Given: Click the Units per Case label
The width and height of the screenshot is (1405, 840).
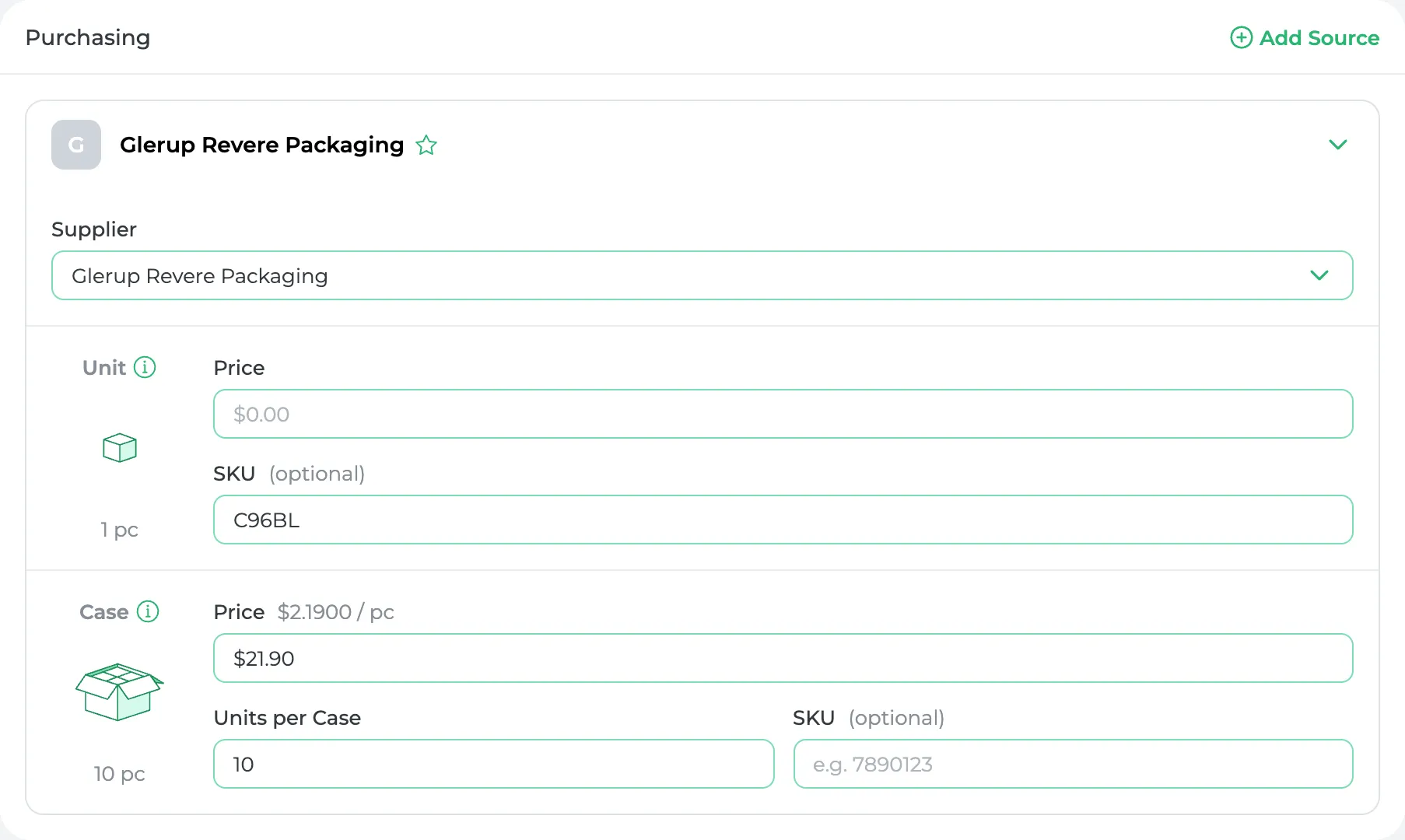Looking at the screenshot, I should coord(287,718).
